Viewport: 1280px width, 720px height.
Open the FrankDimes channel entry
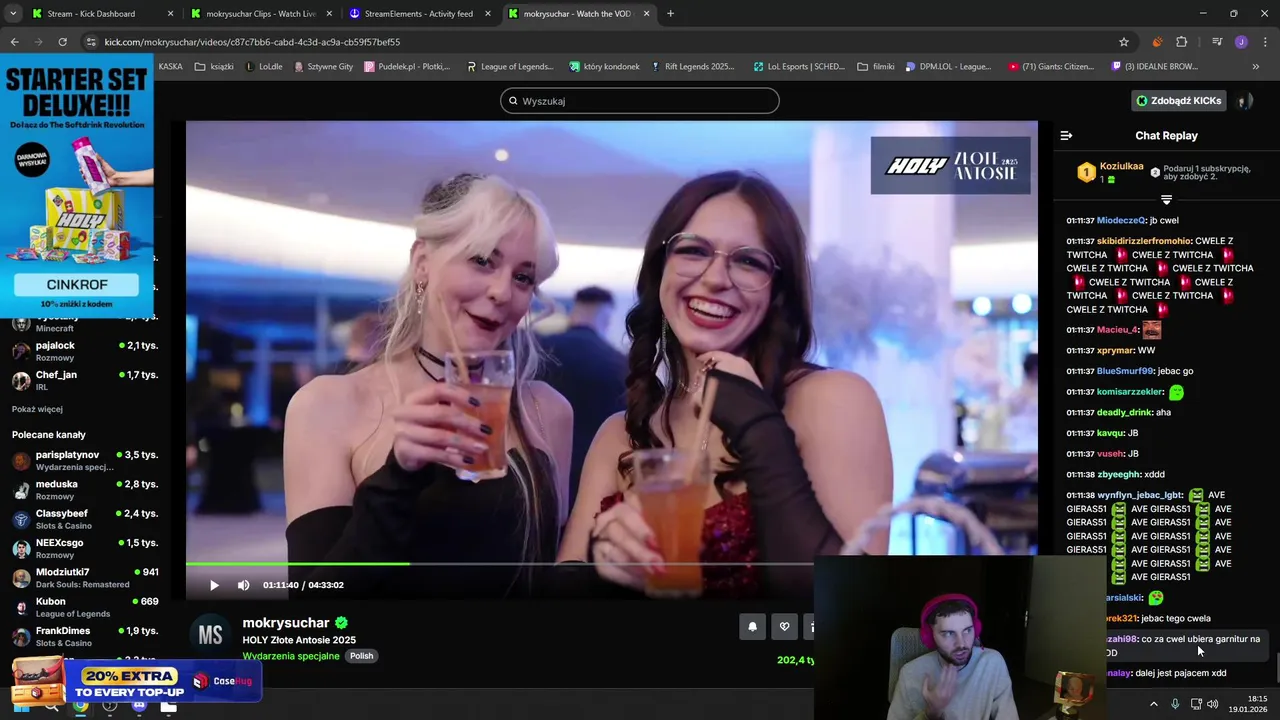tap(85, 636)
